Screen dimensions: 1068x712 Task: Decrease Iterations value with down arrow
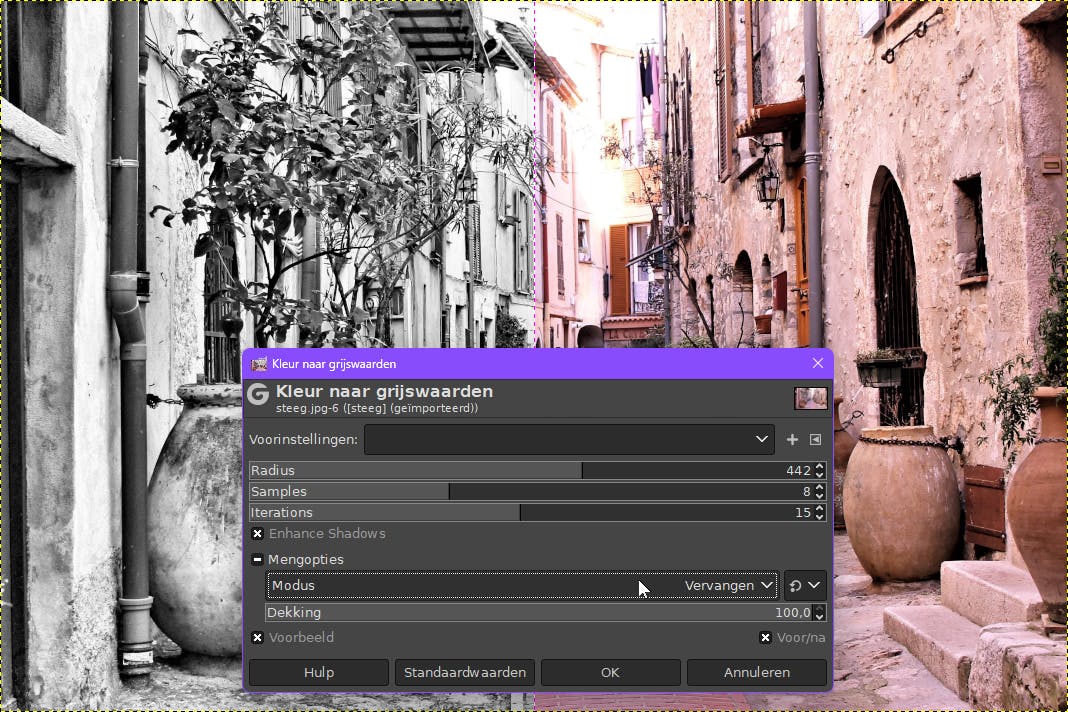tap(819, 517)
